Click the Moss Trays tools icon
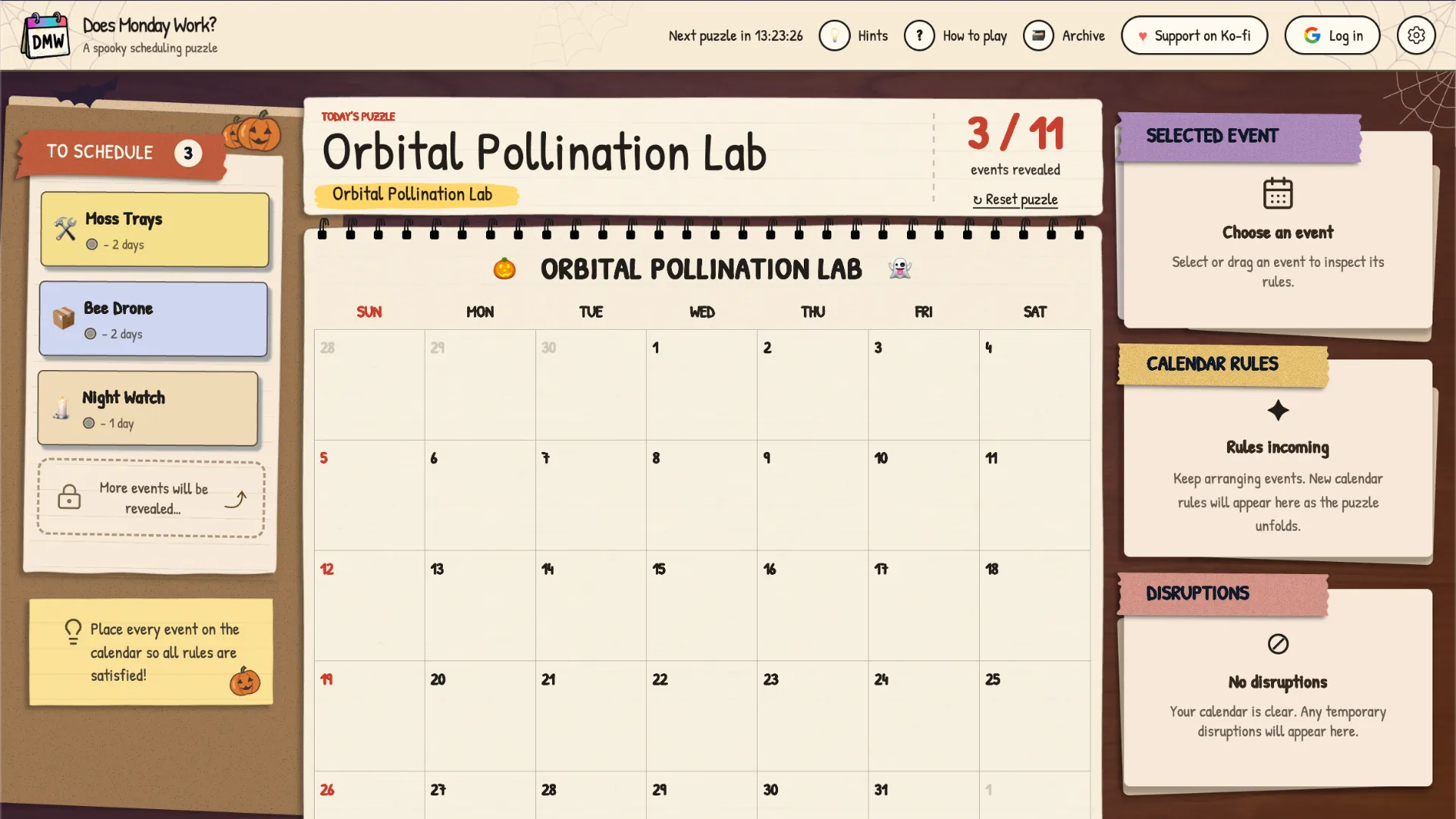This screenshot has width=1456, height=819. tap(65, 229)
